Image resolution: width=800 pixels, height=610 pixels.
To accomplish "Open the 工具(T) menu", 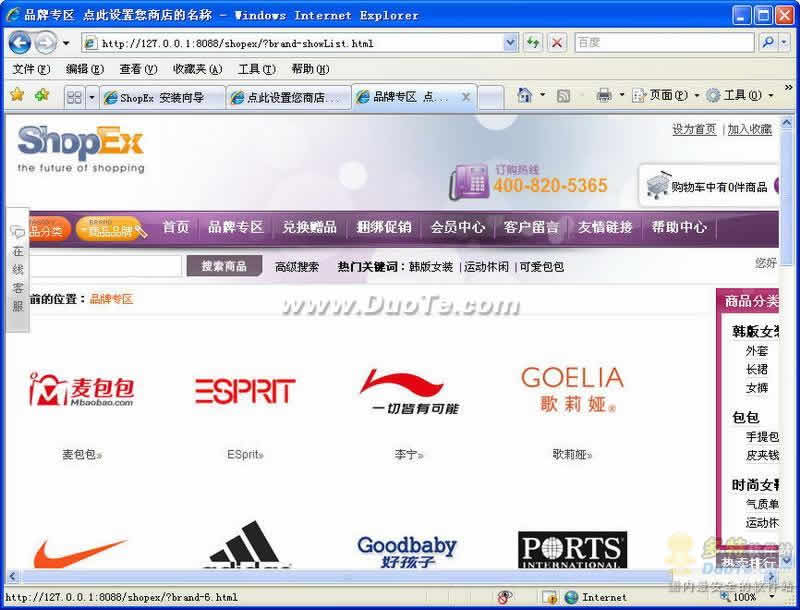I will click(x=257, y=69).
